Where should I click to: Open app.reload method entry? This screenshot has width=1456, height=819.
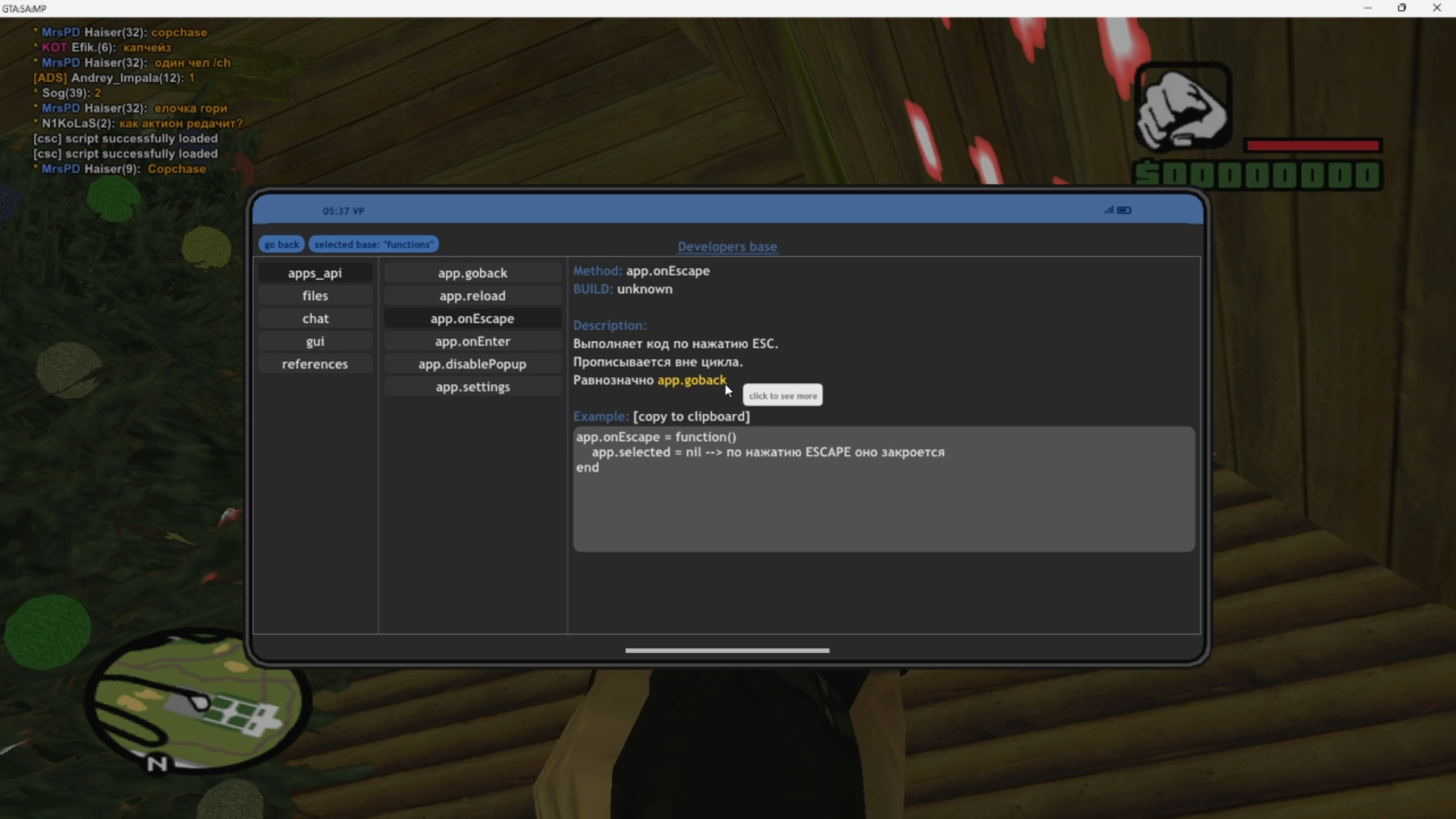pos(472,296)
